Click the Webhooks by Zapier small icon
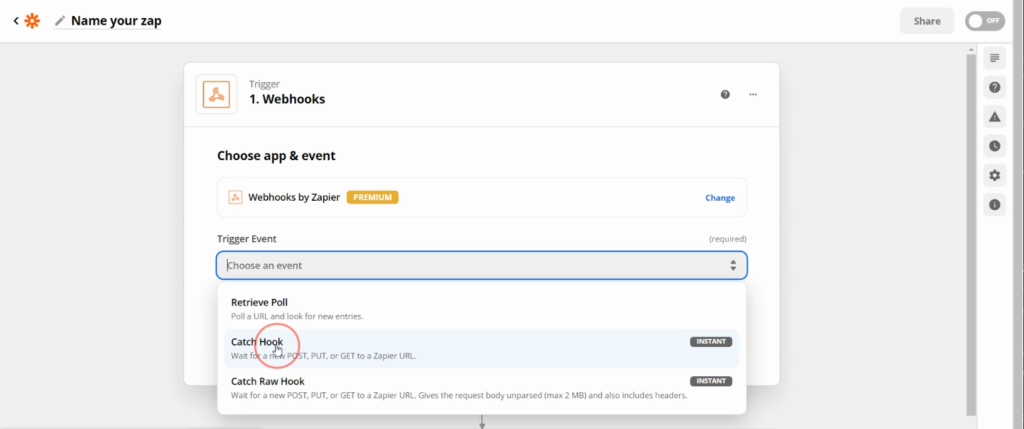The height and width of the screenshot is (429, 1024). [x=235, y=197]
